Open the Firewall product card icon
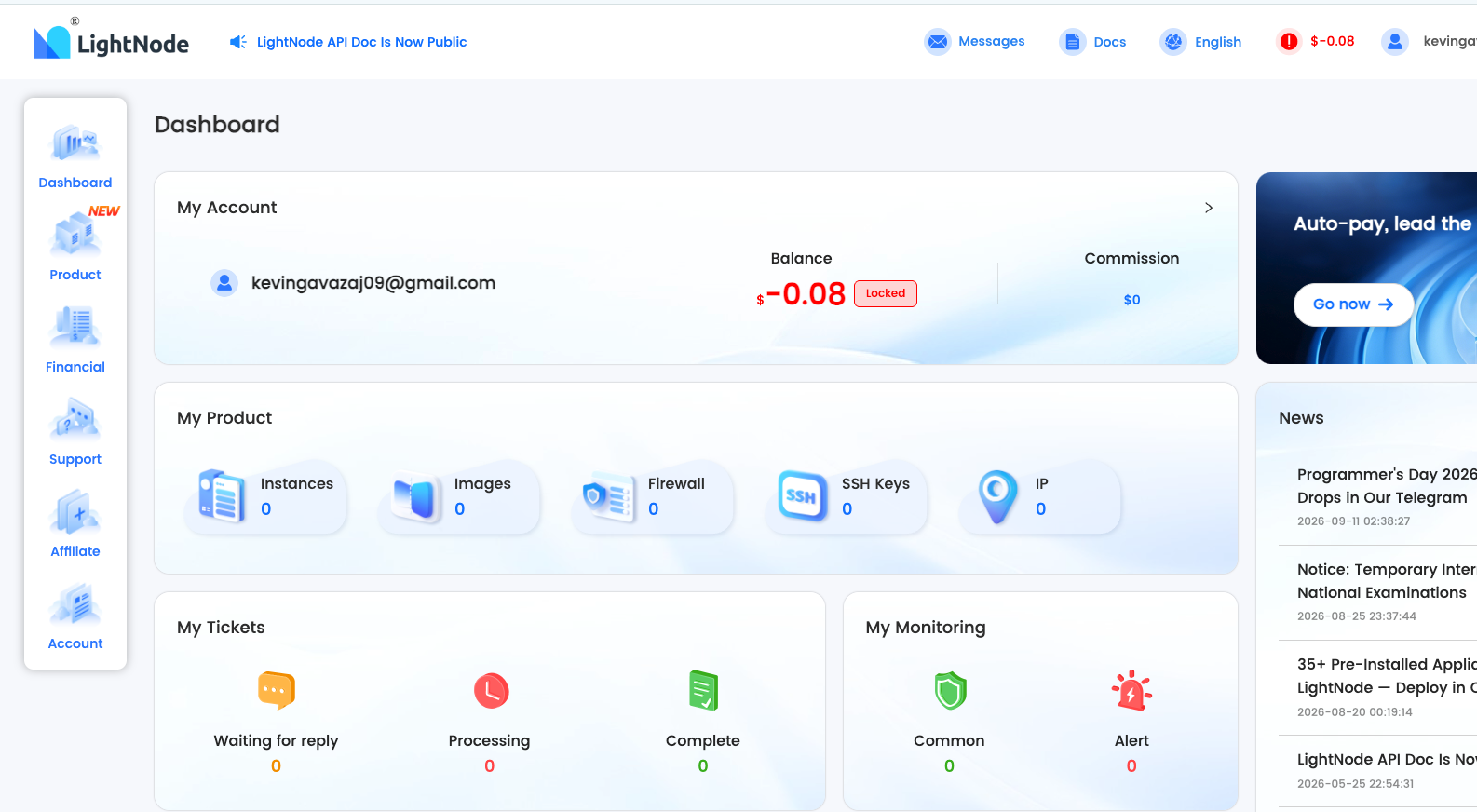1477x812 pixels. coord(610,497)
